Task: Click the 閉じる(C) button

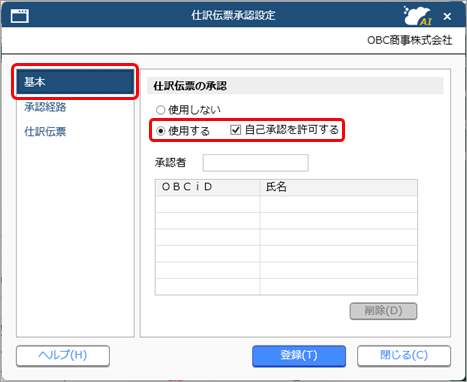Action: point(404,356)
